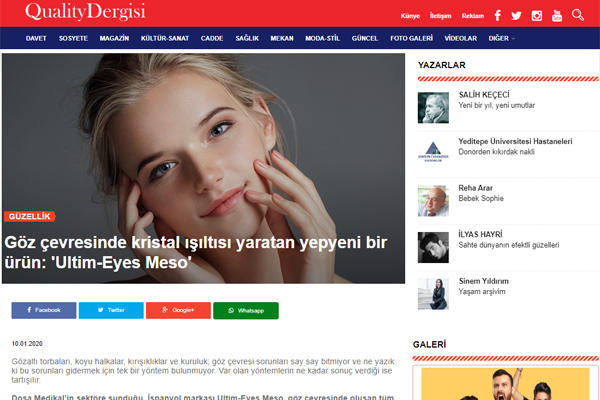
Task: Click the search magnifier icon
Action: pyautogui.click(x=578, y=15)
